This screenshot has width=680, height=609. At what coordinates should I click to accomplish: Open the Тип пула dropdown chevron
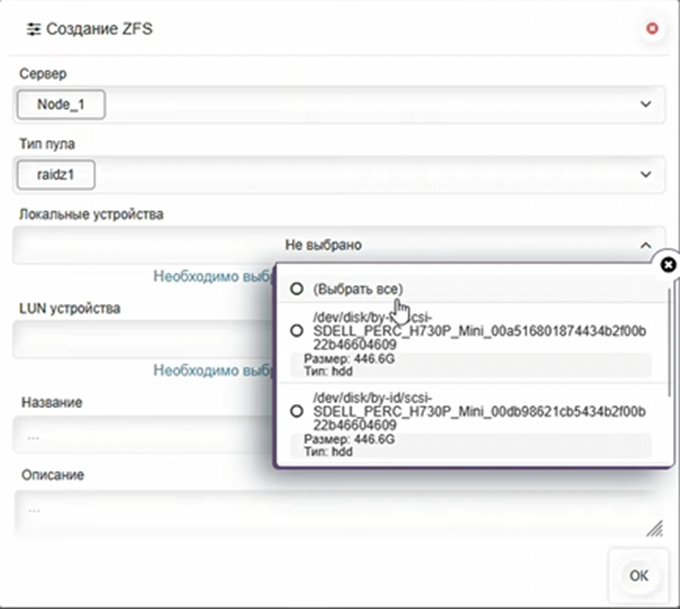[x=646, y=175]
